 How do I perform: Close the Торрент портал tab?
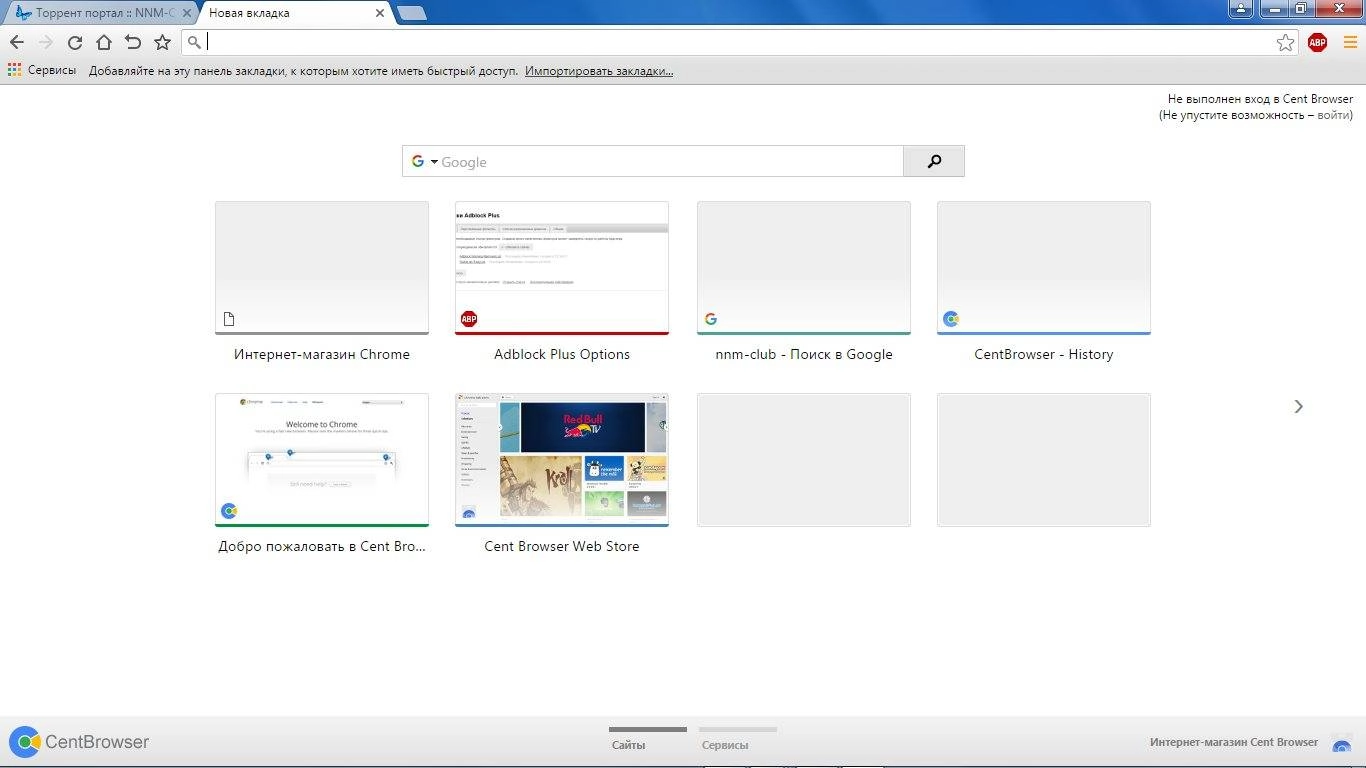pyautogui.click(x=187, y=13)
